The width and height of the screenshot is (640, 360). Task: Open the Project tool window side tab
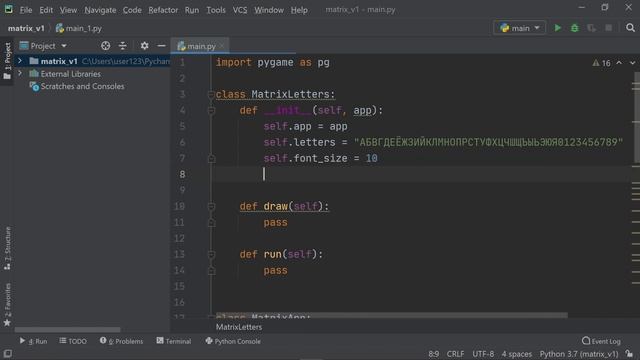pyautogui.click(x=7, y=61)
